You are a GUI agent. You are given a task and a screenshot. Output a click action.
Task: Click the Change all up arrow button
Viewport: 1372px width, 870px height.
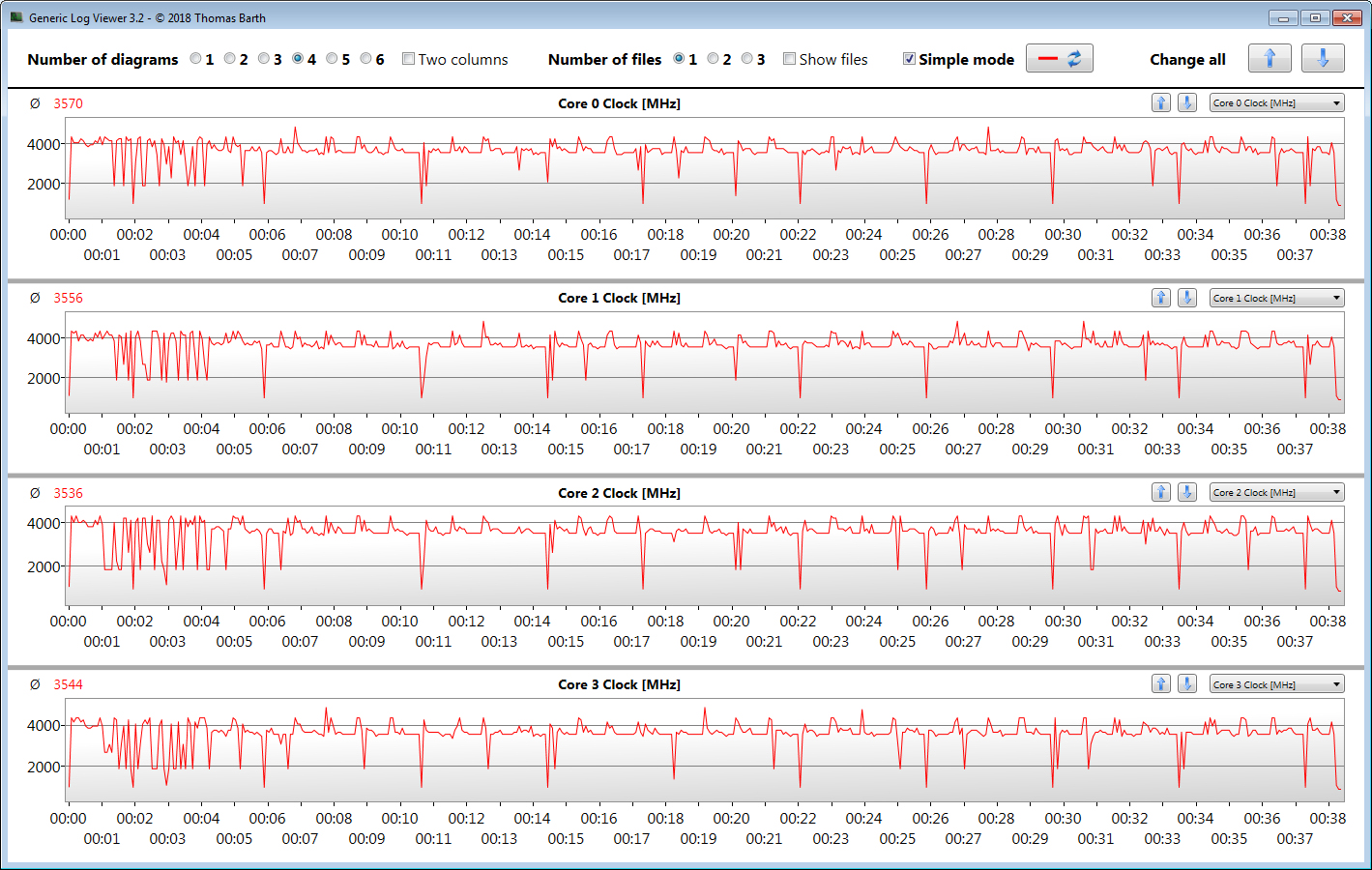click(1270, 58)
